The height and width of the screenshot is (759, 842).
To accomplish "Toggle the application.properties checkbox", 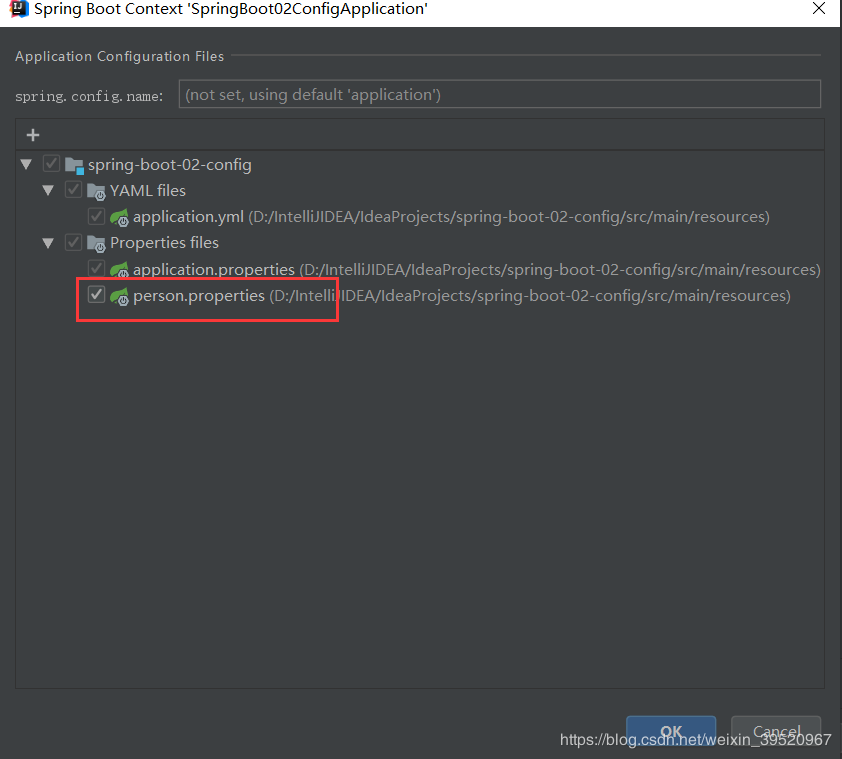I will coord(96,268).
